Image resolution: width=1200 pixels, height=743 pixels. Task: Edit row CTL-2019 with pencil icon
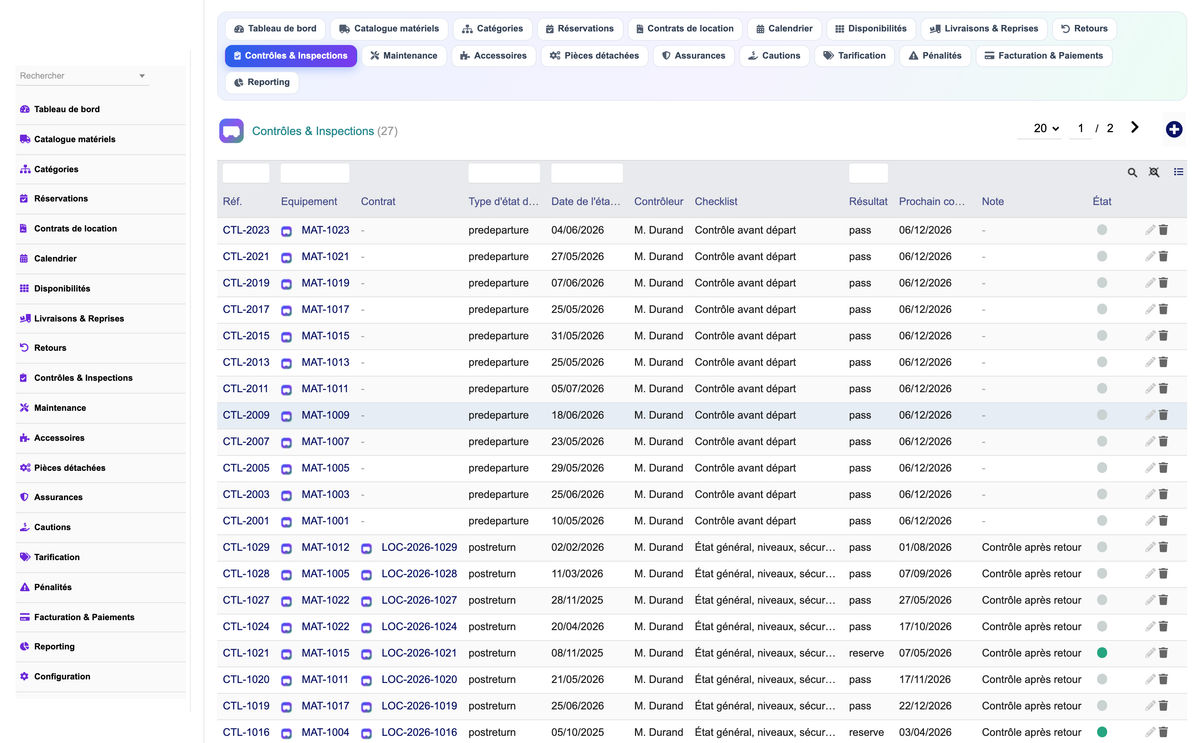pyautogui.click(x=1150, y=283)
